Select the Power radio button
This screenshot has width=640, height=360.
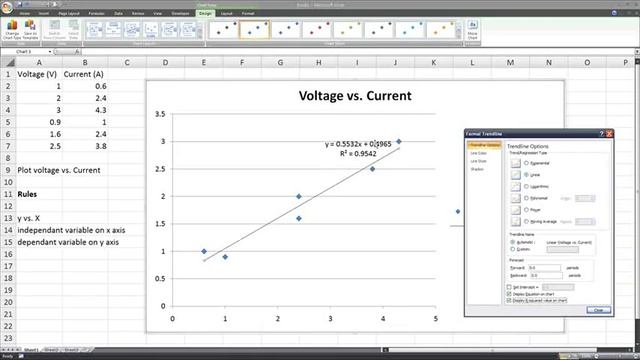pos(527,210)
